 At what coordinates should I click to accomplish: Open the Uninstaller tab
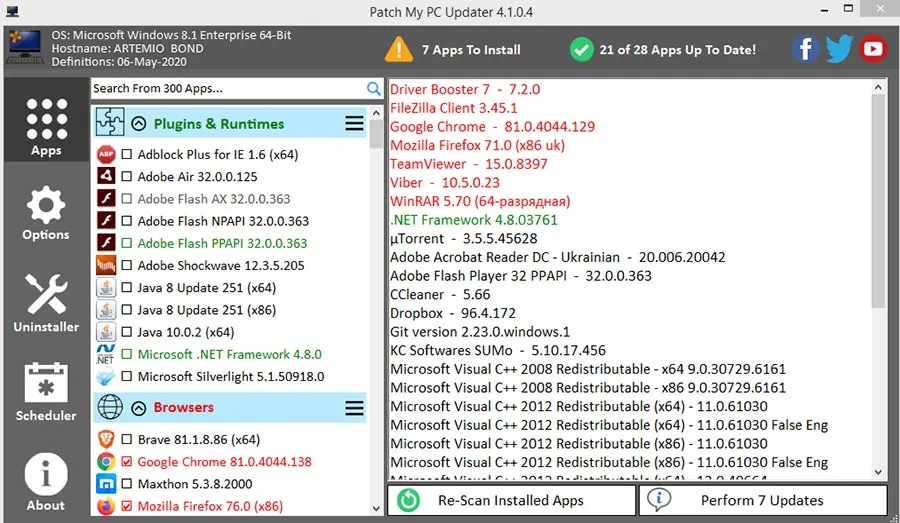(x=46, y=303)
